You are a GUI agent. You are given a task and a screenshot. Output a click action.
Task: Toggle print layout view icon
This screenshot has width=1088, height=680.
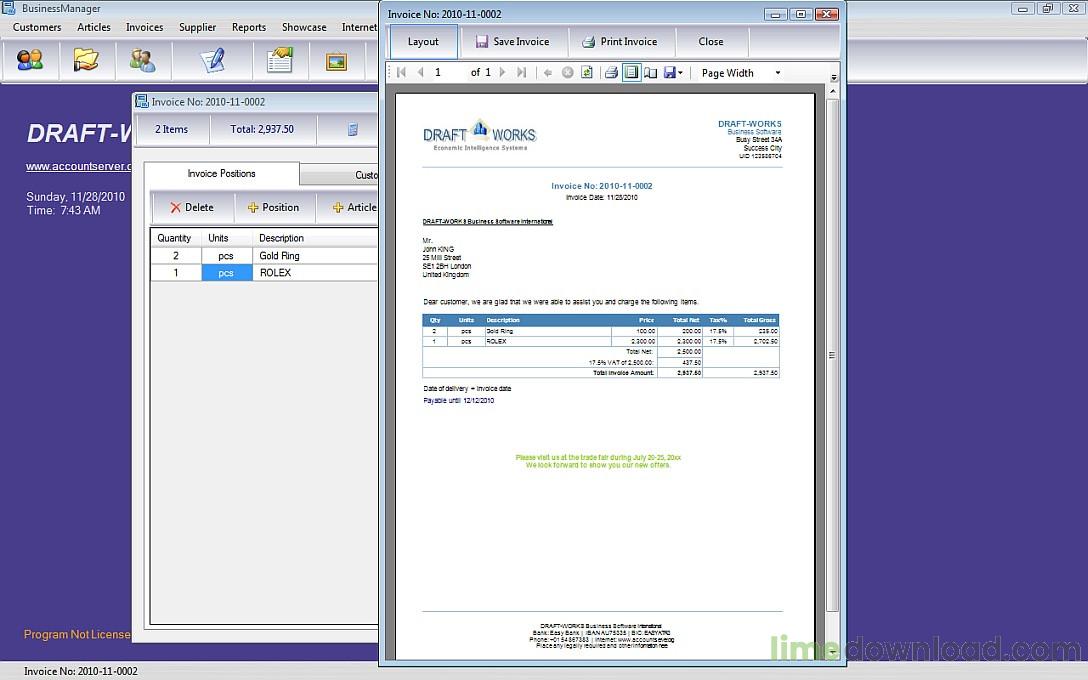click(x=631, y=72)
